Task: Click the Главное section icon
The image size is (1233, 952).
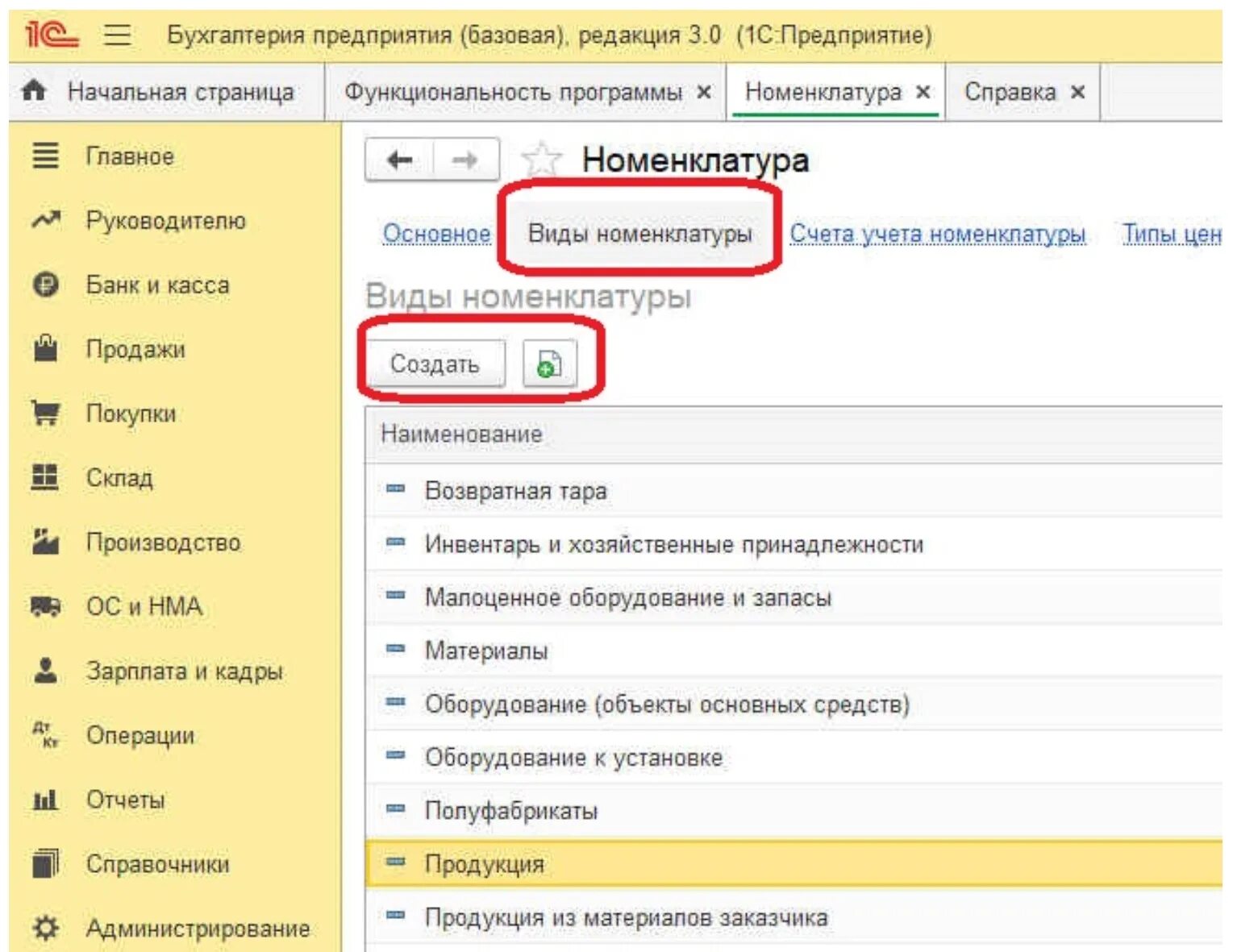Action: tap(45, 156)
